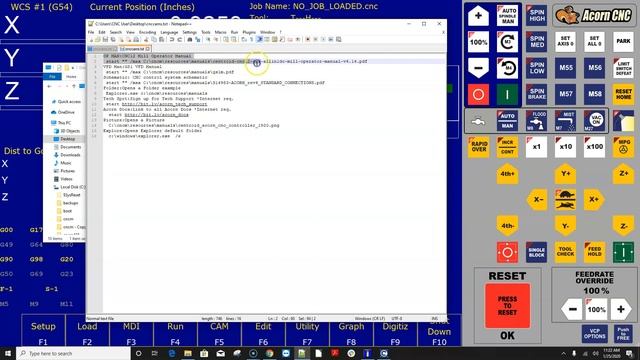Jog fourth axis positive with 4th+

507,174
